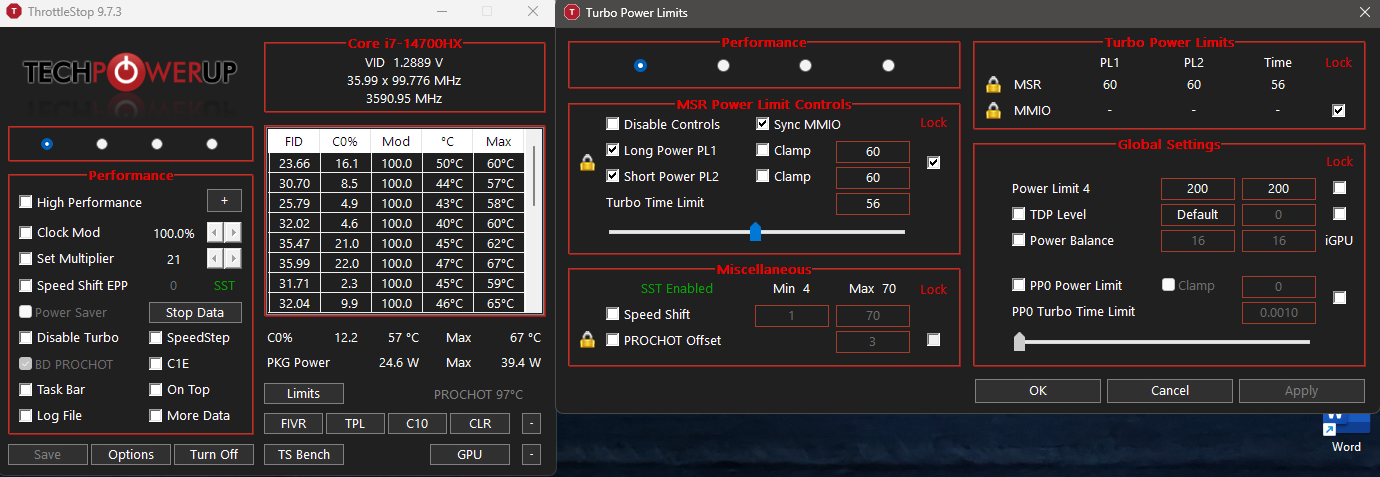Click the Turn Off button

click(214, 454)
